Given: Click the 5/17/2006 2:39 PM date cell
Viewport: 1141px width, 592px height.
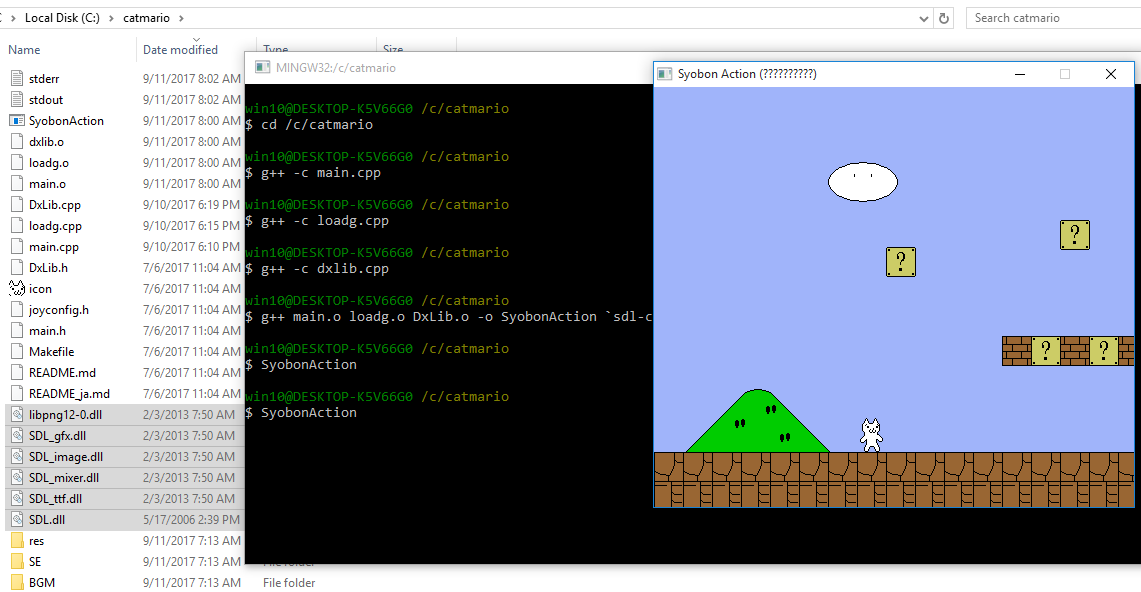Looking at the screenshot, I should coord(191,520).
